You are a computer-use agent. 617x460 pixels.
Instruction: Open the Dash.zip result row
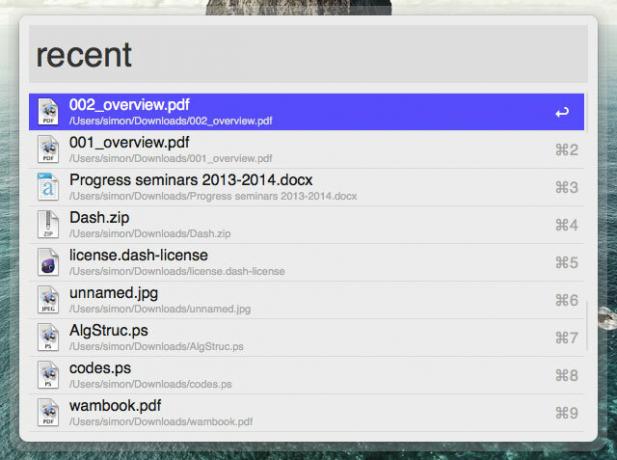[x=307, y=225]
